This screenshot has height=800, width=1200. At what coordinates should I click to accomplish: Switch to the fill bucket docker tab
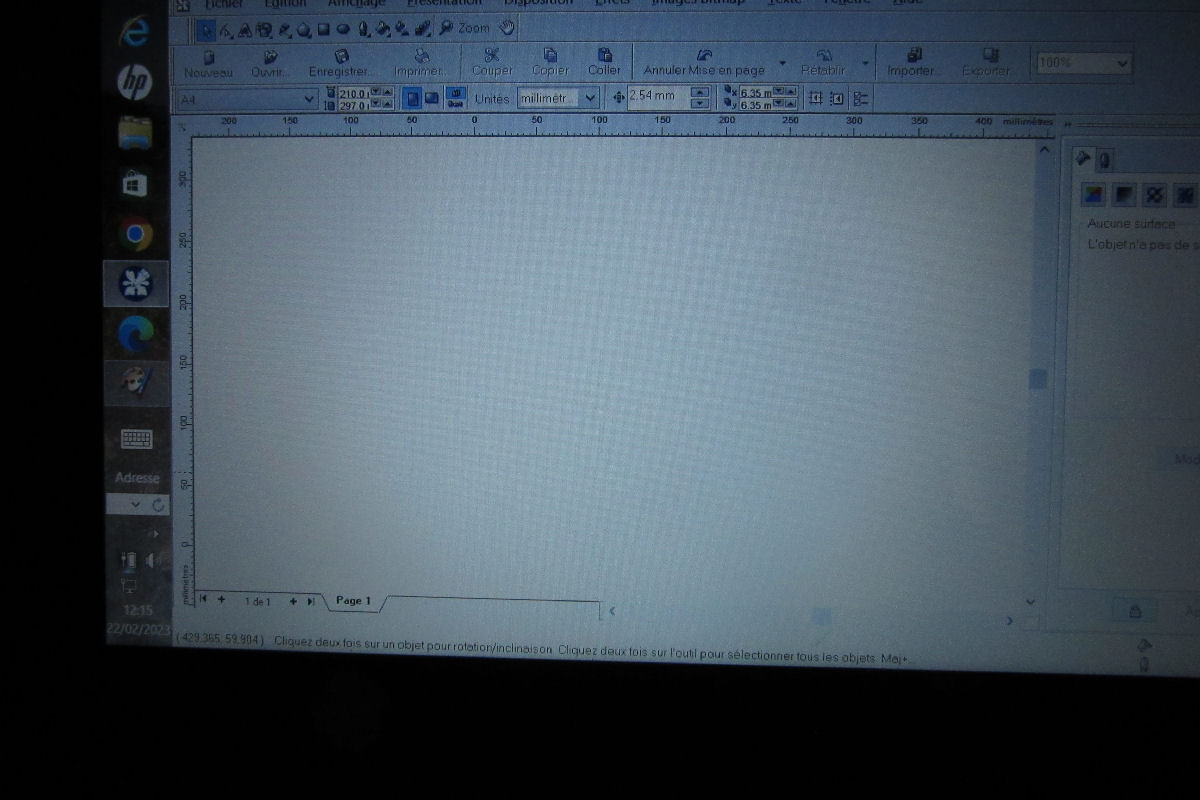click(x=1083, y=158)
